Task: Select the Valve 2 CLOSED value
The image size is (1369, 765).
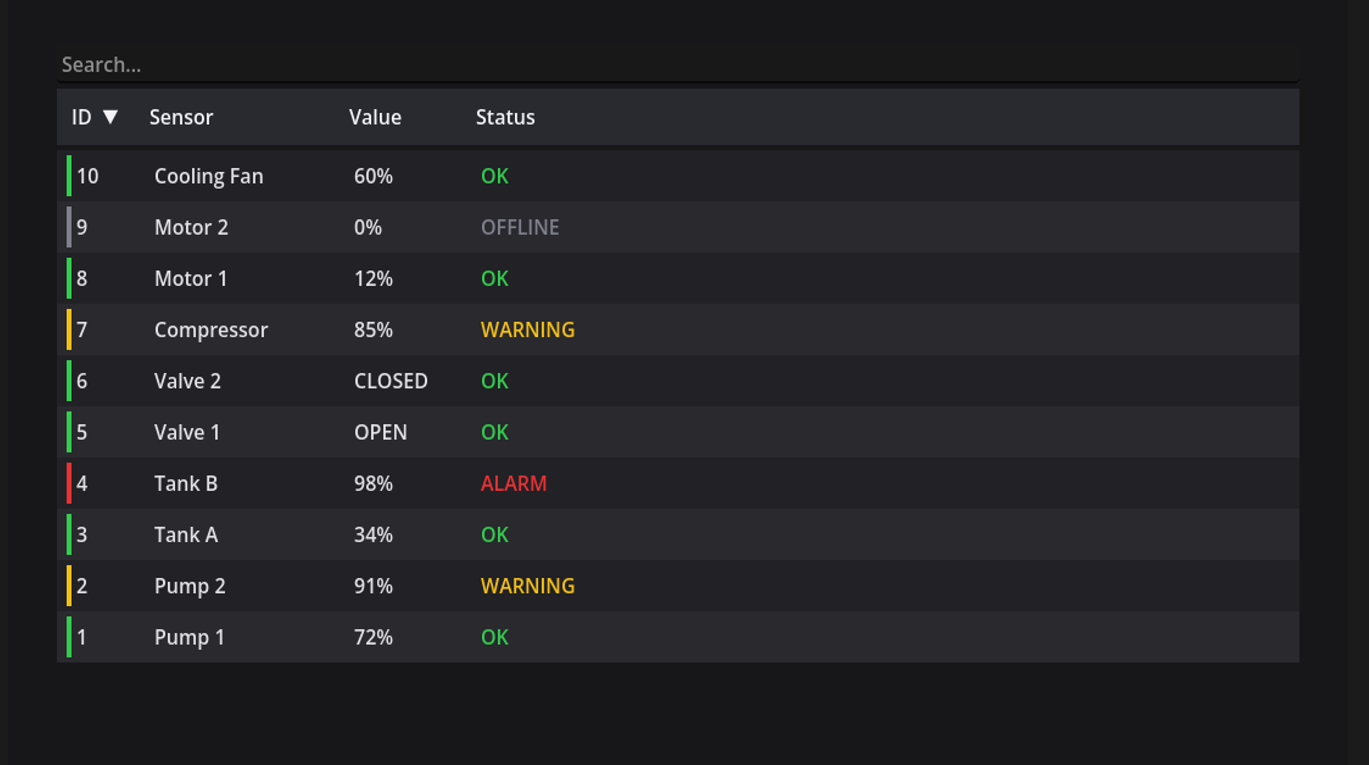Action: (391, 381)
